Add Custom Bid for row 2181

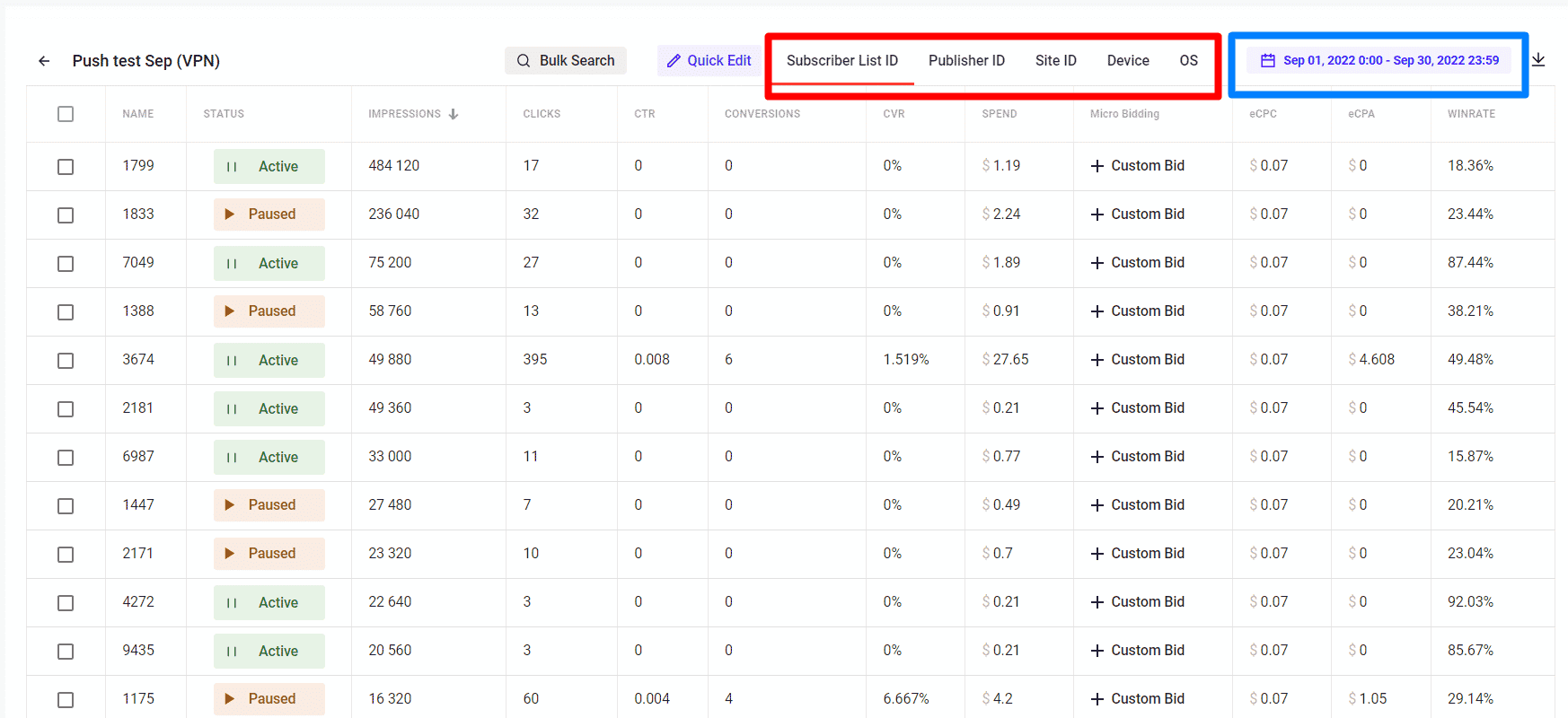click(1138, 408)
